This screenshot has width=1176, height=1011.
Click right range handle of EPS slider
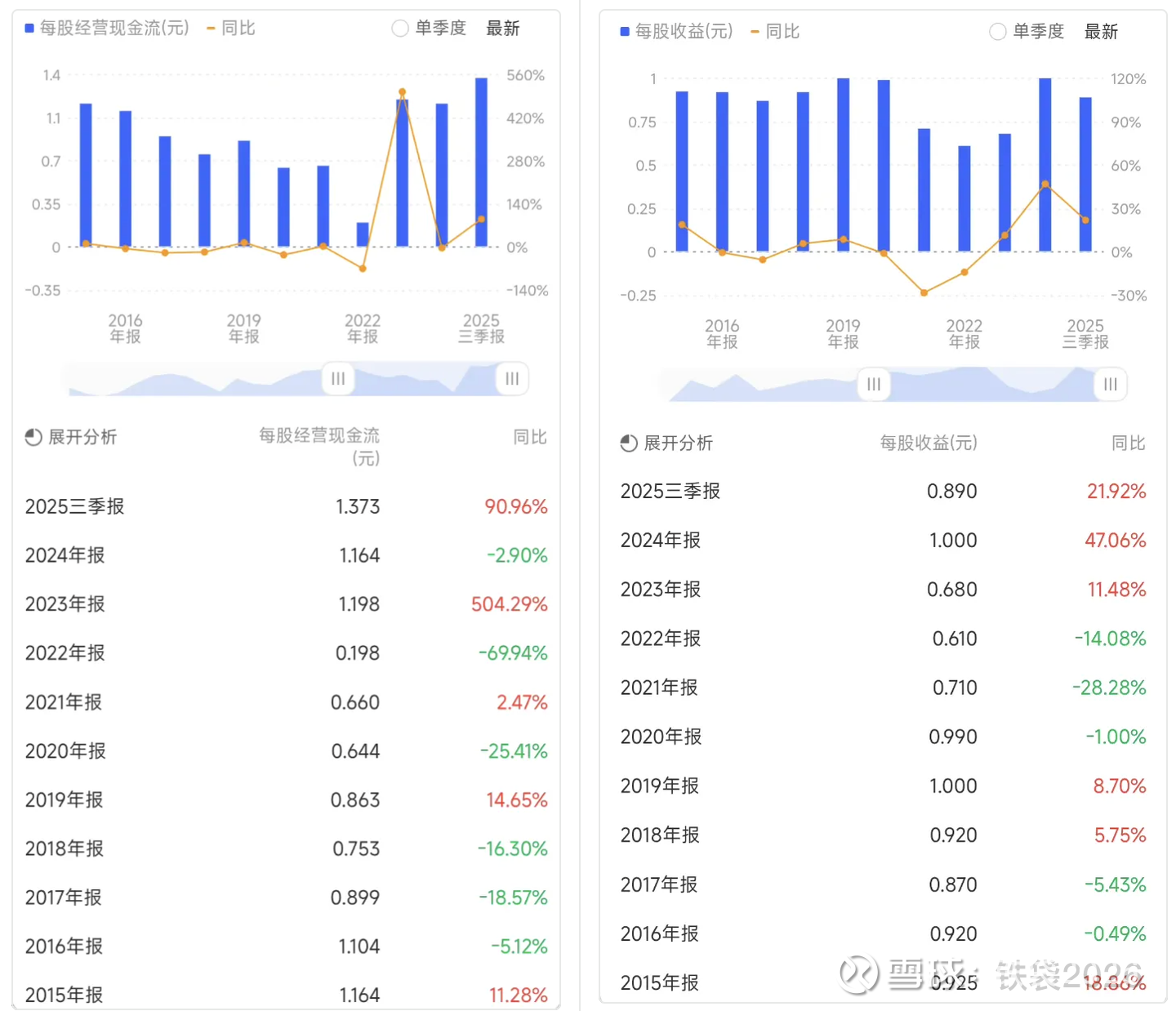click(1111, 385)
